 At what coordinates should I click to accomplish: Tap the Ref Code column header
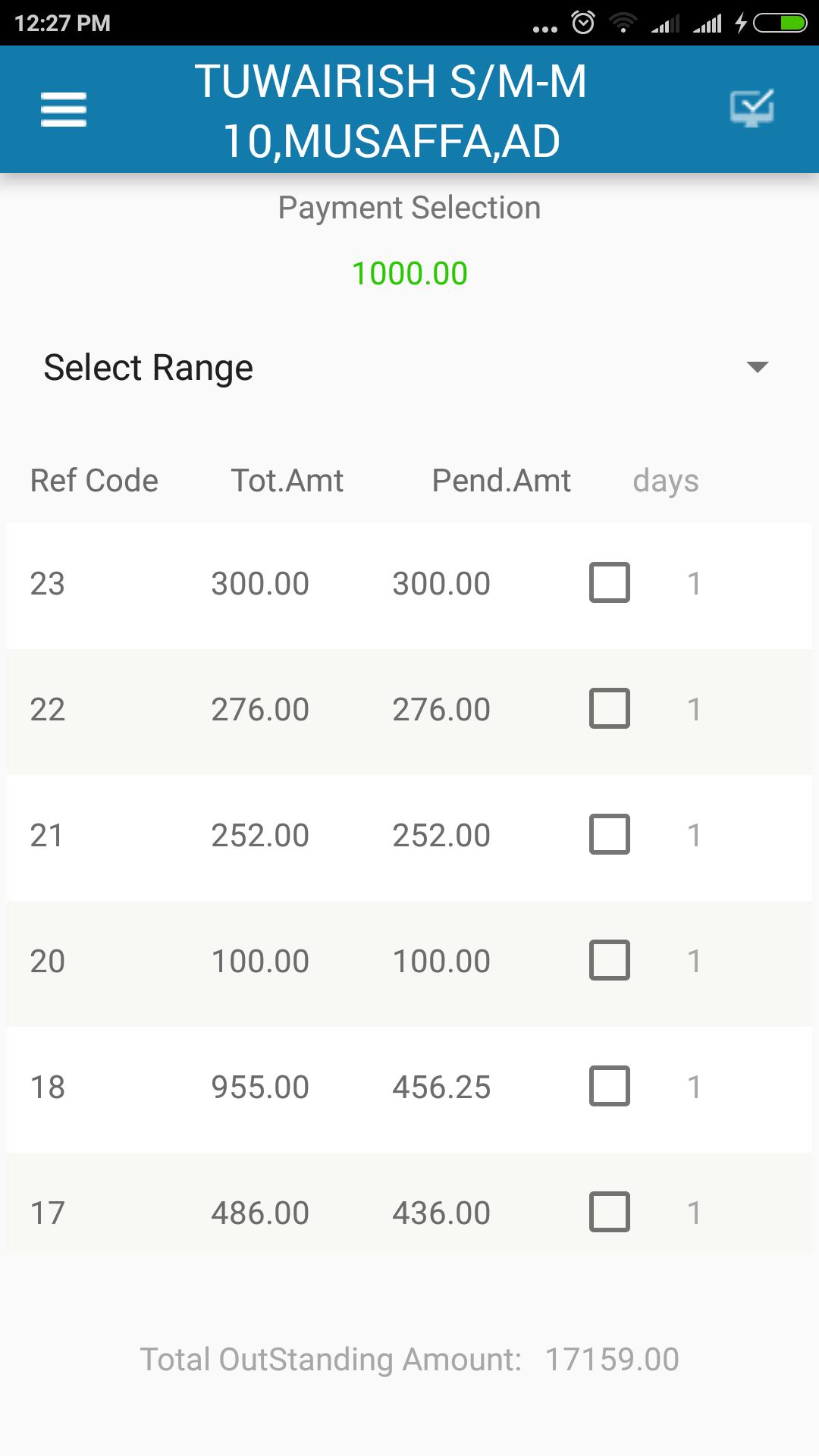[x=94, y=481]
